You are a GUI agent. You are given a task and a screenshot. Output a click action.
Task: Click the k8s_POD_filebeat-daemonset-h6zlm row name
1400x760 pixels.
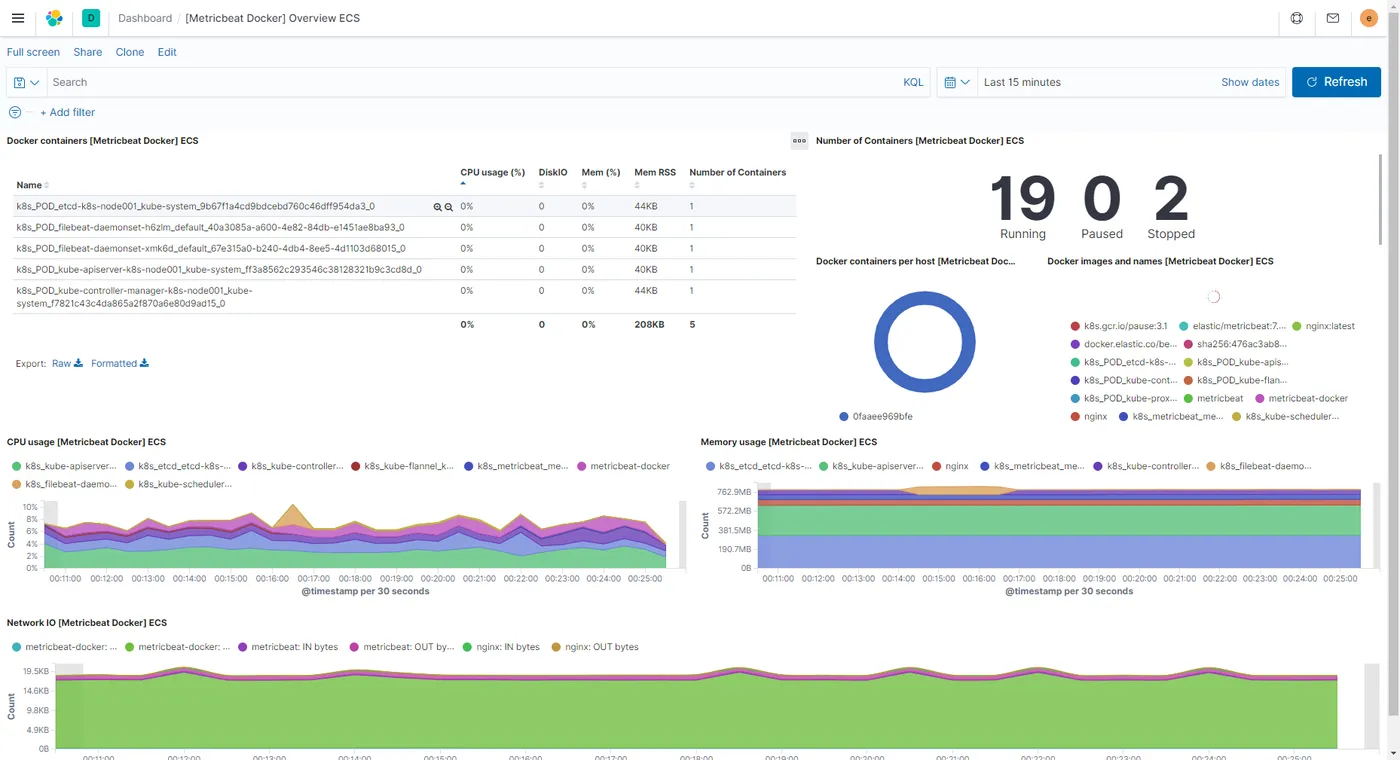[210, 227]
